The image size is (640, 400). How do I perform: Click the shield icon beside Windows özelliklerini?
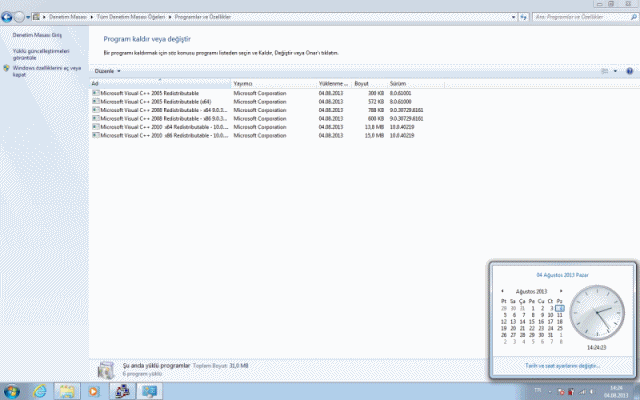tap(6, 68)
